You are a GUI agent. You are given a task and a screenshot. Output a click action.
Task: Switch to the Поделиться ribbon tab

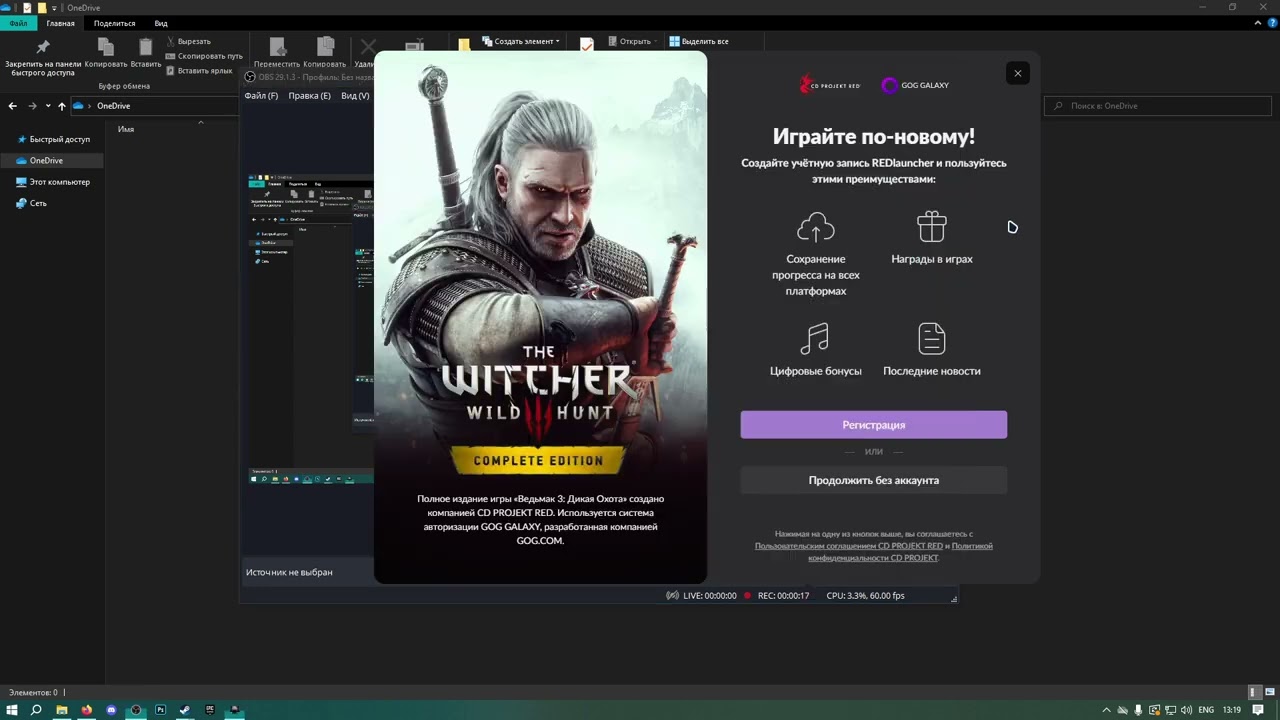click(114, 23)
